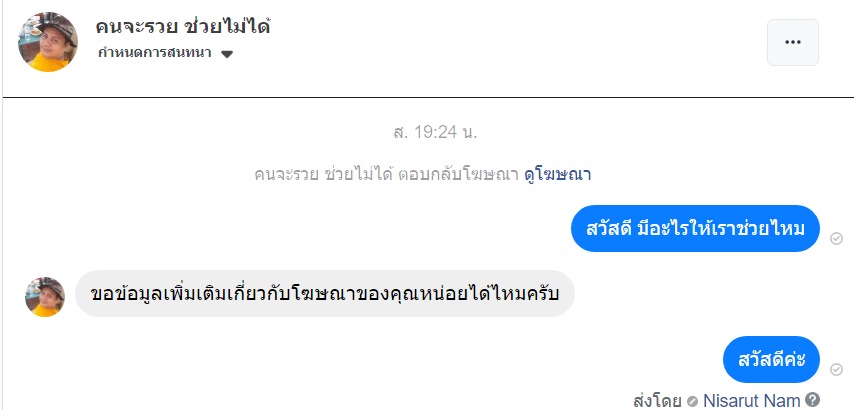The image size is (854, 410).
Task: Open large profile picture in header
Action: point(48,43)
